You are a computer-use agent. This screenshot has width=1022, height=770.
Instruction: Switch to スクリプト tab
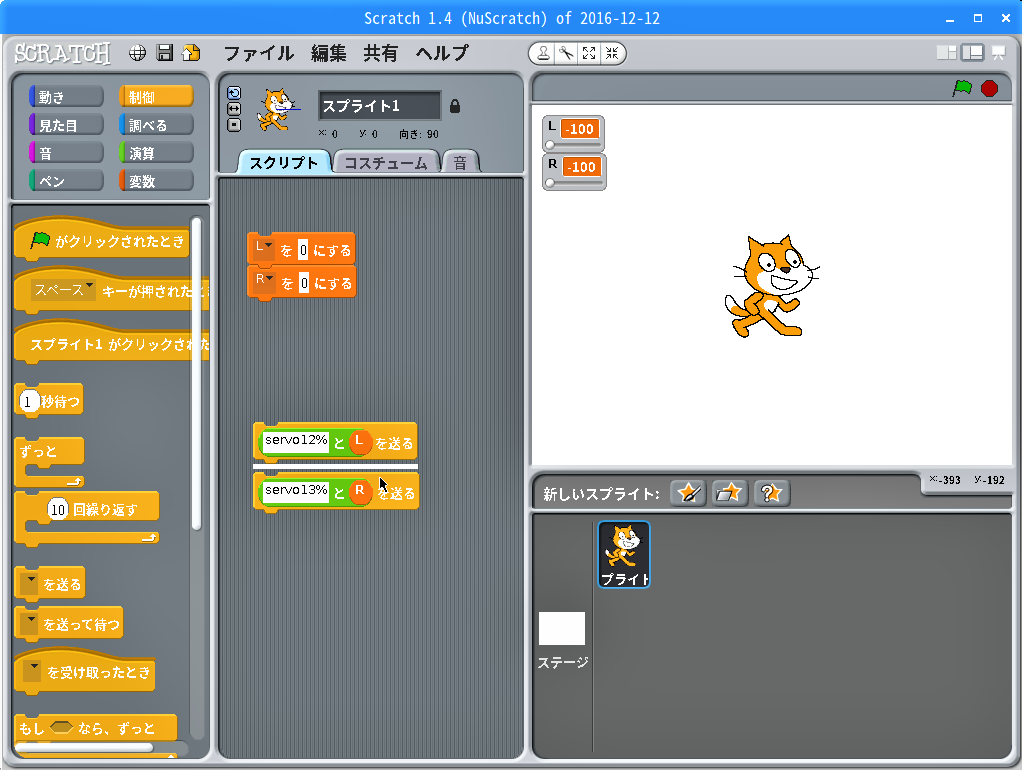point(284,162)
